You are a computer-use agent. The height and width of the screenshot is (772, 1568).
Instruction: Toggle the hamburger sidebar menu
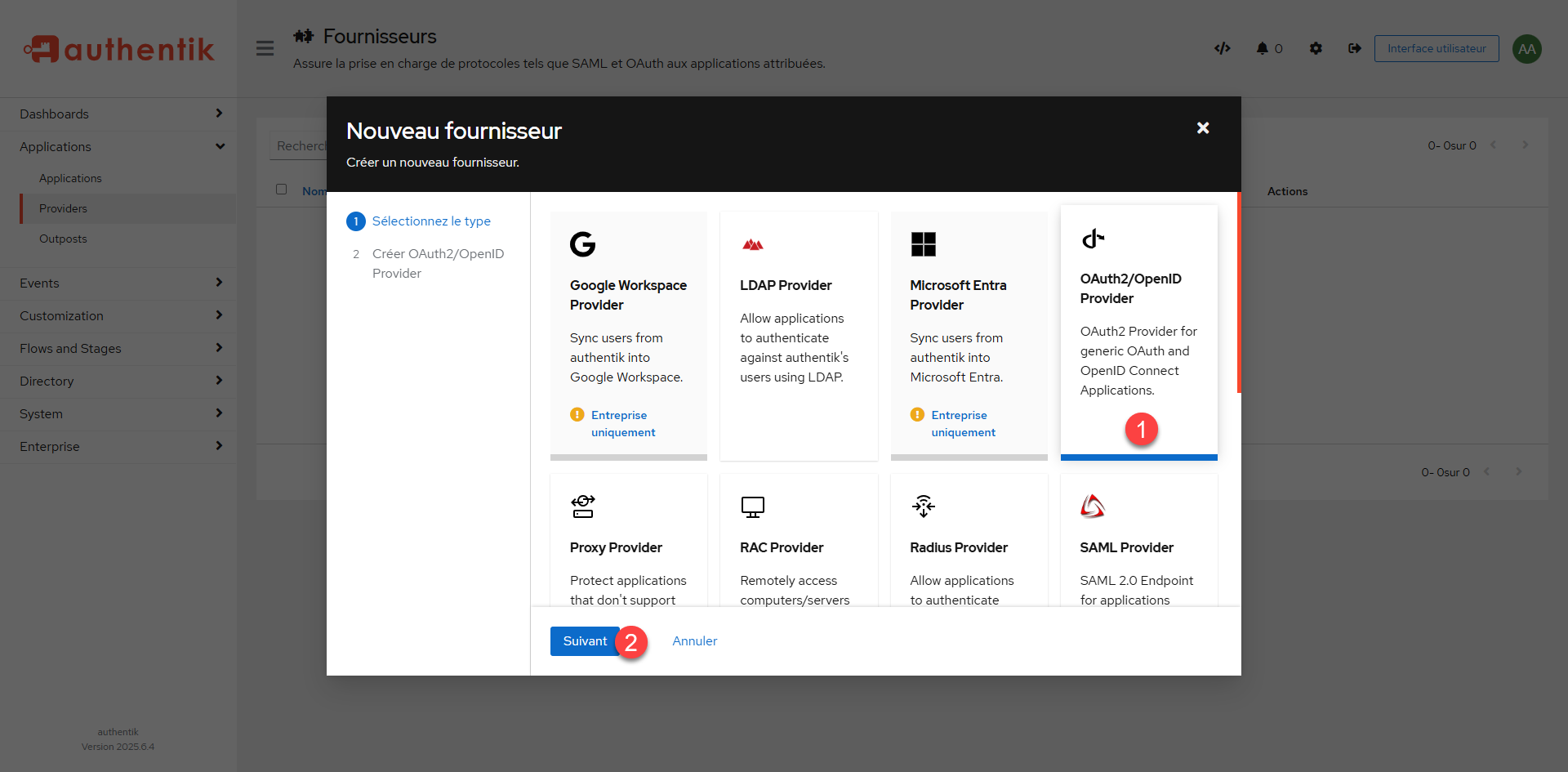point(265,48)
